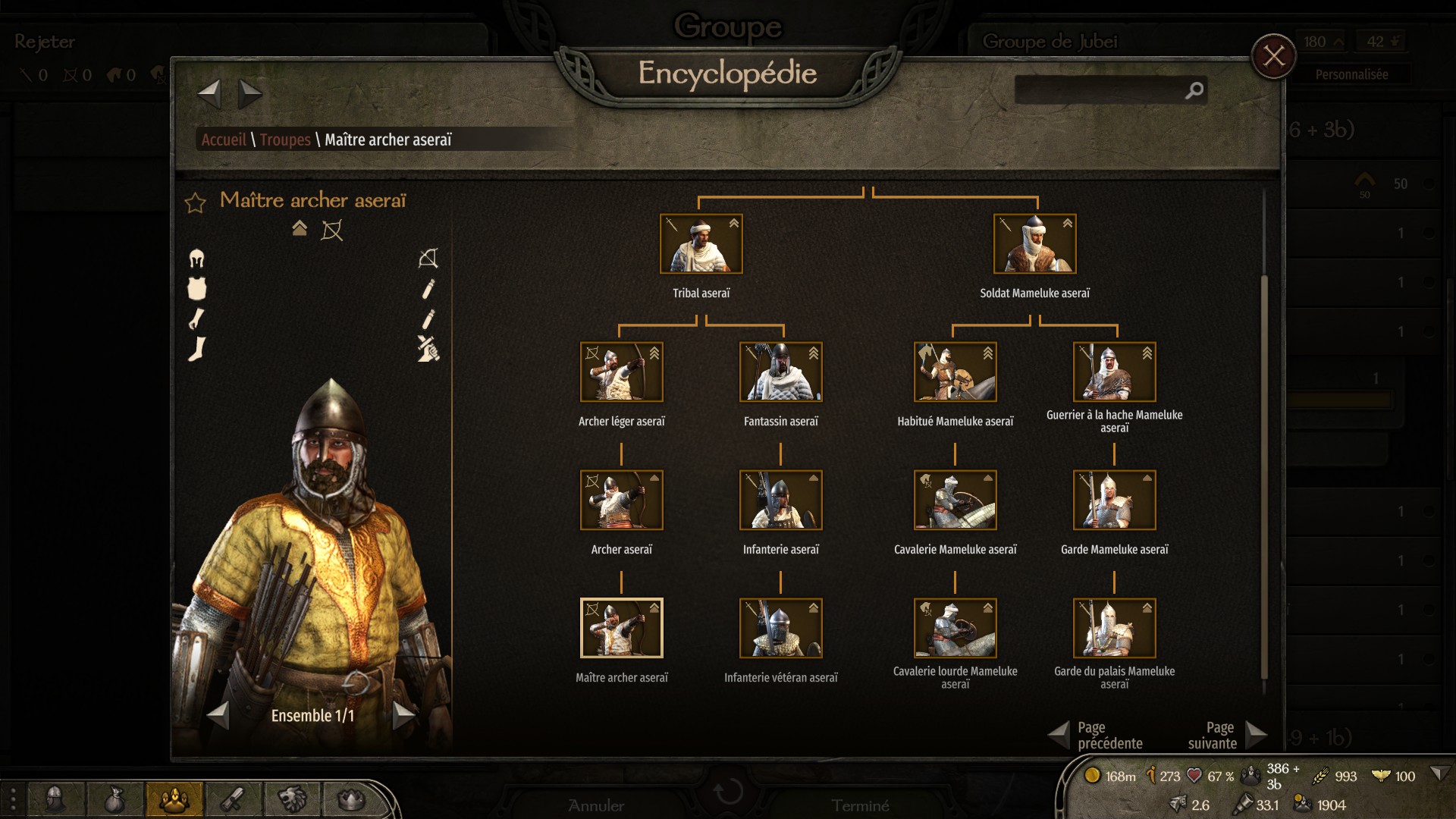Click the boots equipment slot icon
This screenshot has height=819, width=1456.
(197, 350)
